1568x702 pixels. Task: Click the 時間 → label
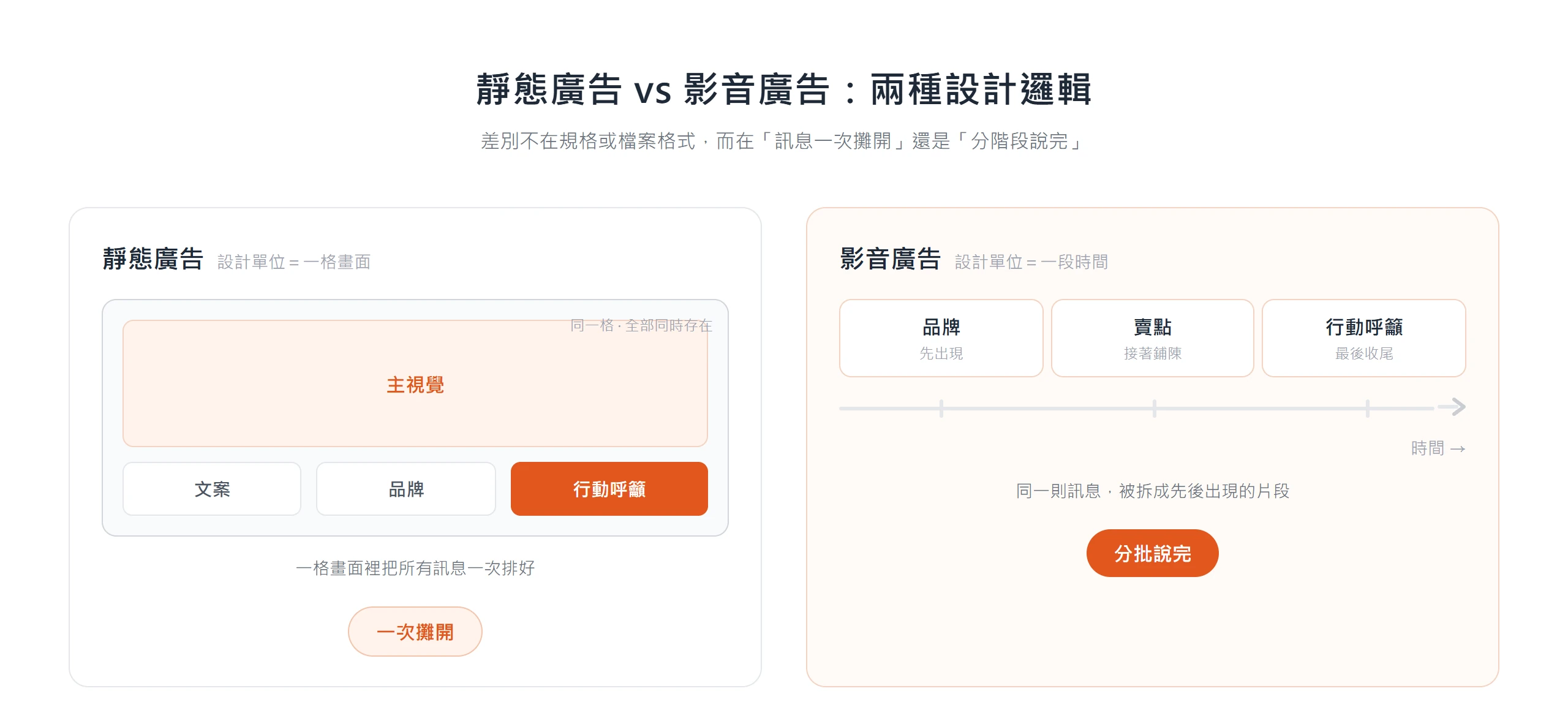point(1438,448)
